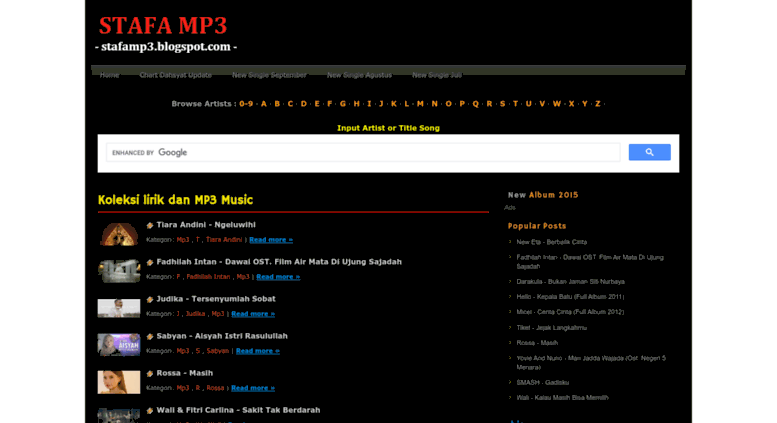
Task: Click the Koleksi lirik dan MP3 Music heading
Action: click(x=175, y=200)
